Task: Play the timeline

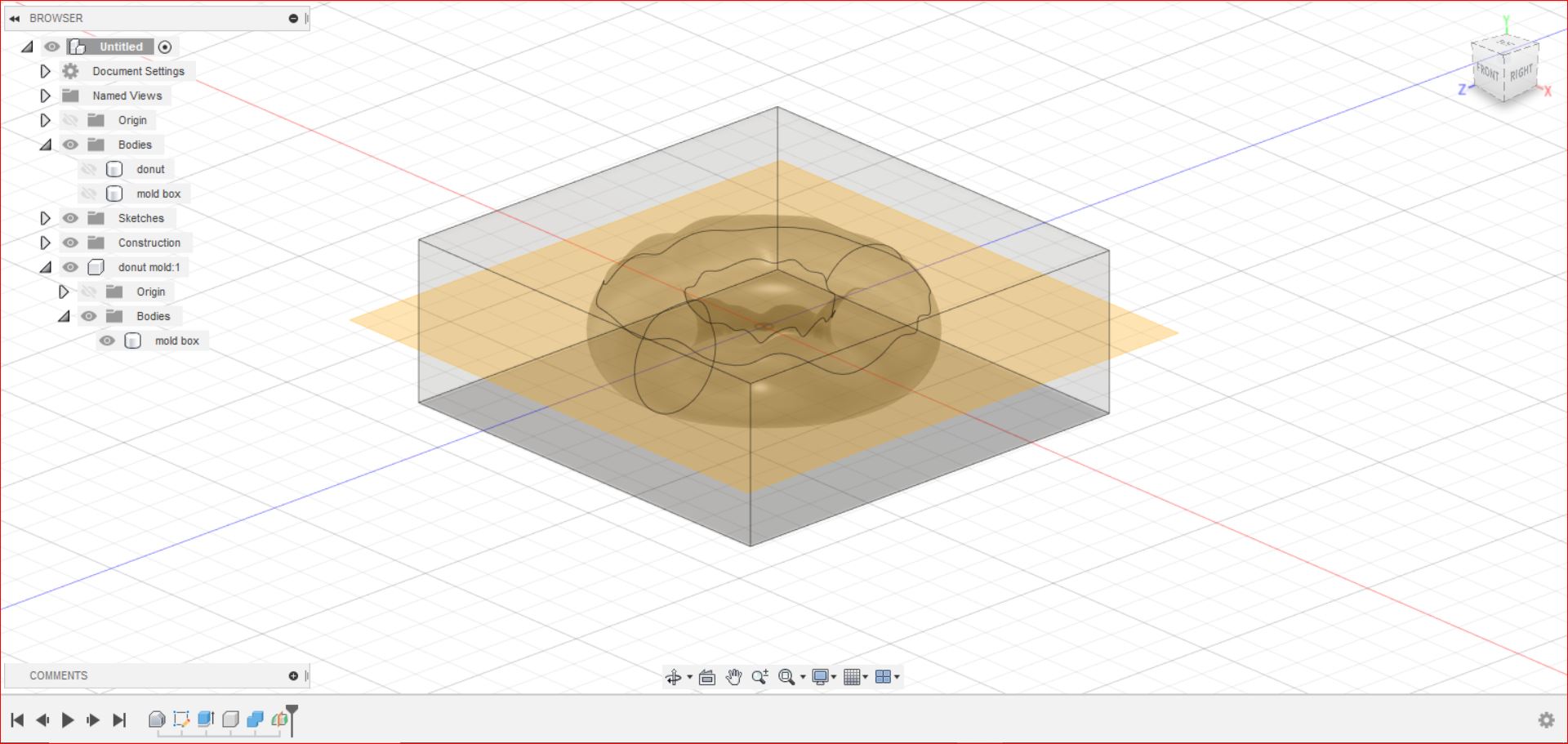Action: pyautogui.click(x=68, y=719)
